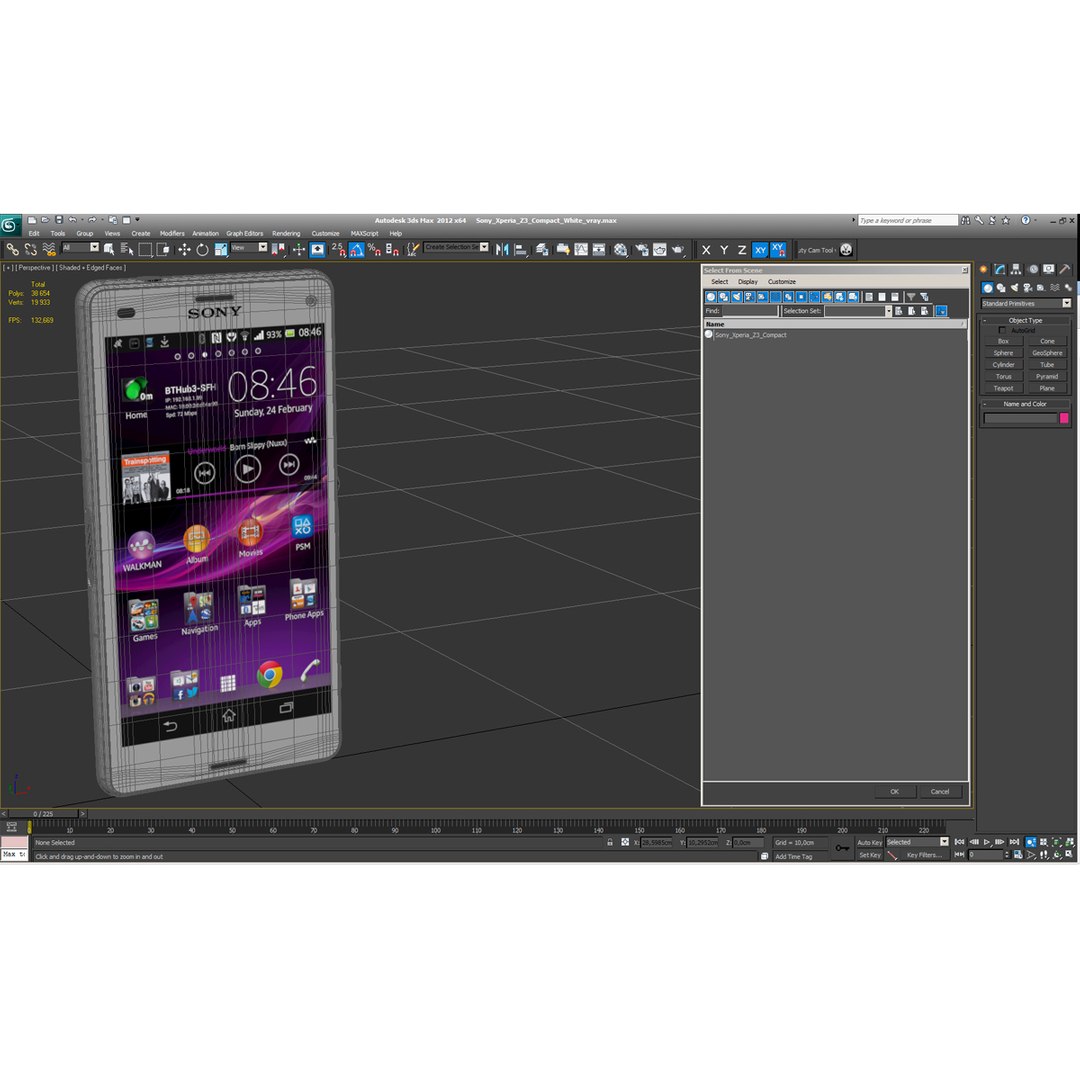This screenshot has height=1080, width=1080.
Task: Select the Lights category icon in Create panel
Action: pyautogui.click(x=1014, y=288)
